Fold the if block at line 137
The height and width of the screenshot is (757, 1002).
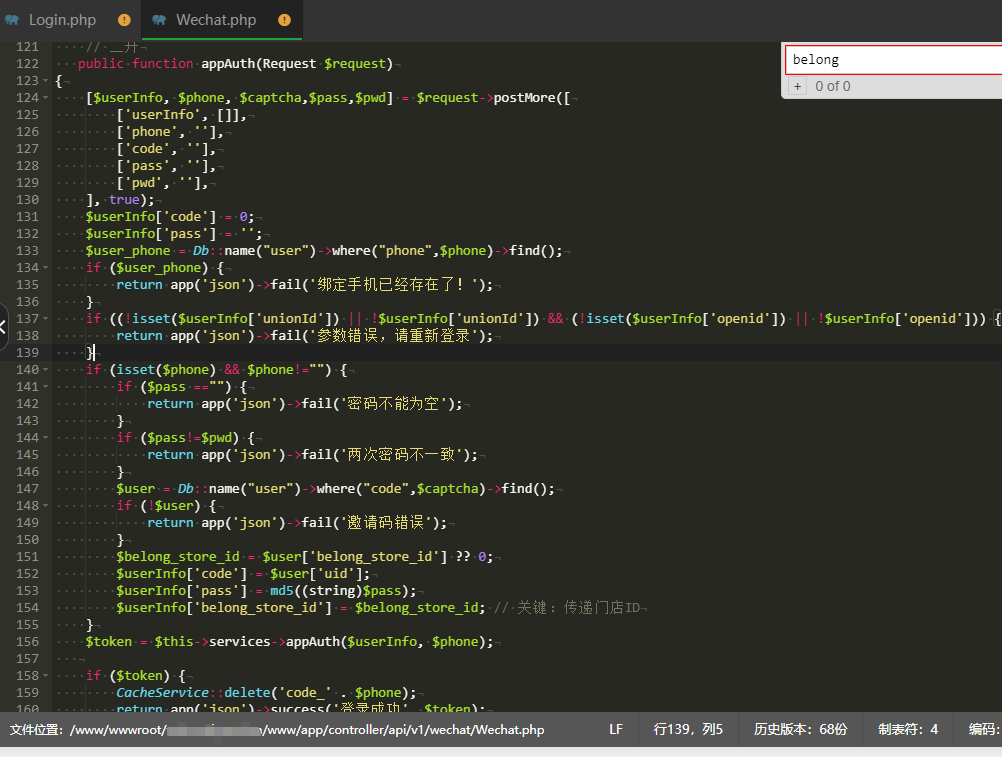point(46,319)
